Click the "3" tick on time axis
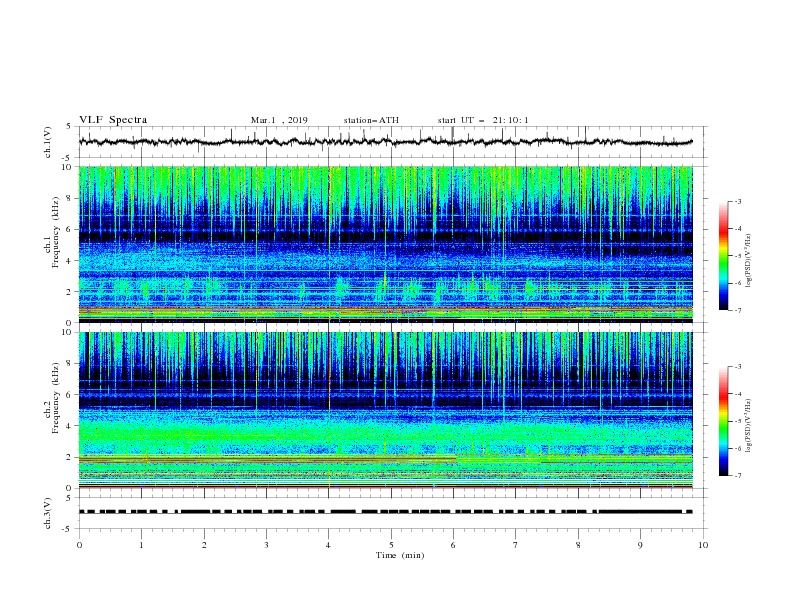Image resolution: width=792 pixels, height=612 pixels. click(x=266, y=545)
